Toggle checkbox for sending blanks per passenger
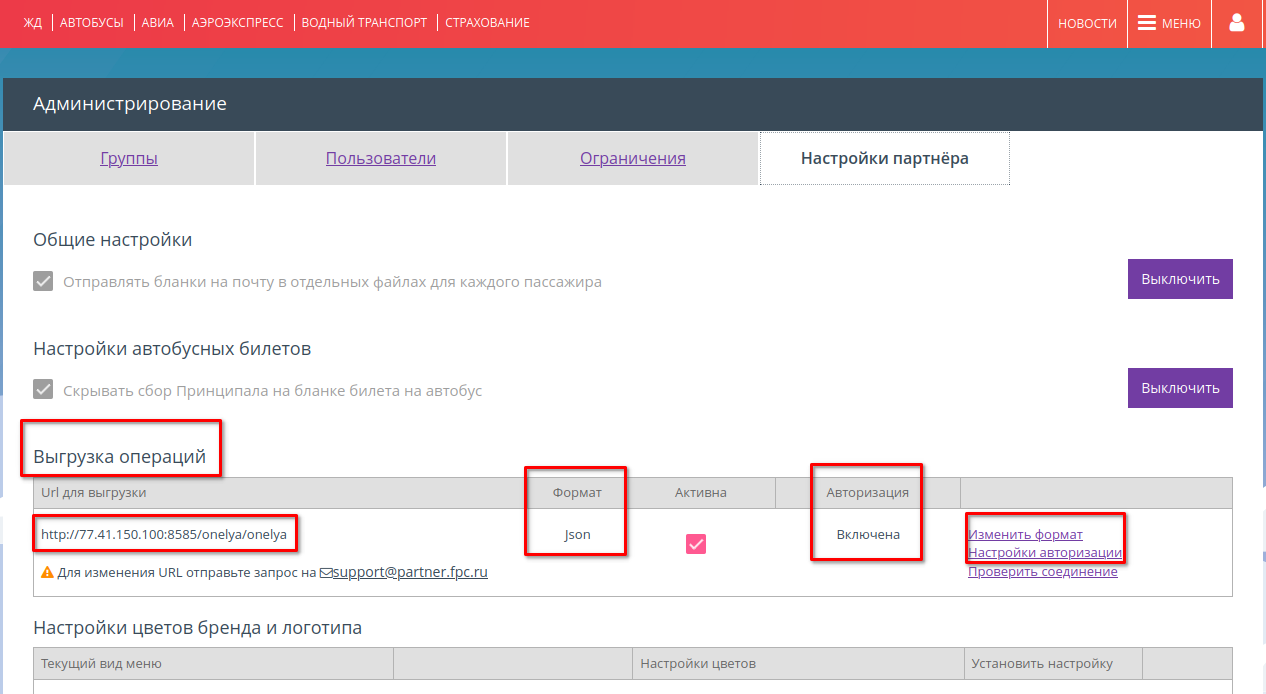The width and height of the screenshot is (1266, 694). pos(43,281)
